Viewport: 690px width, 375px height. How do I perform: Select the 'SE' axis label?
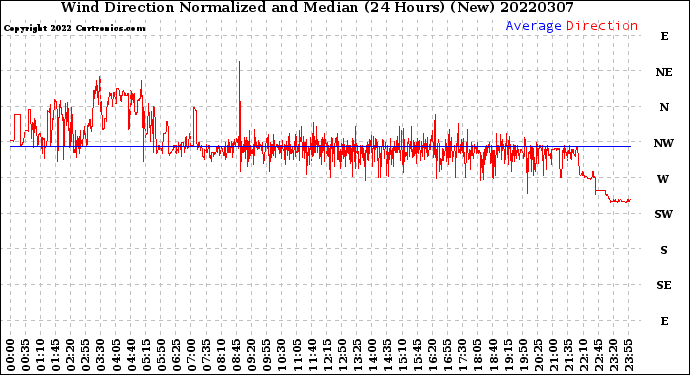tap(664, 286)
